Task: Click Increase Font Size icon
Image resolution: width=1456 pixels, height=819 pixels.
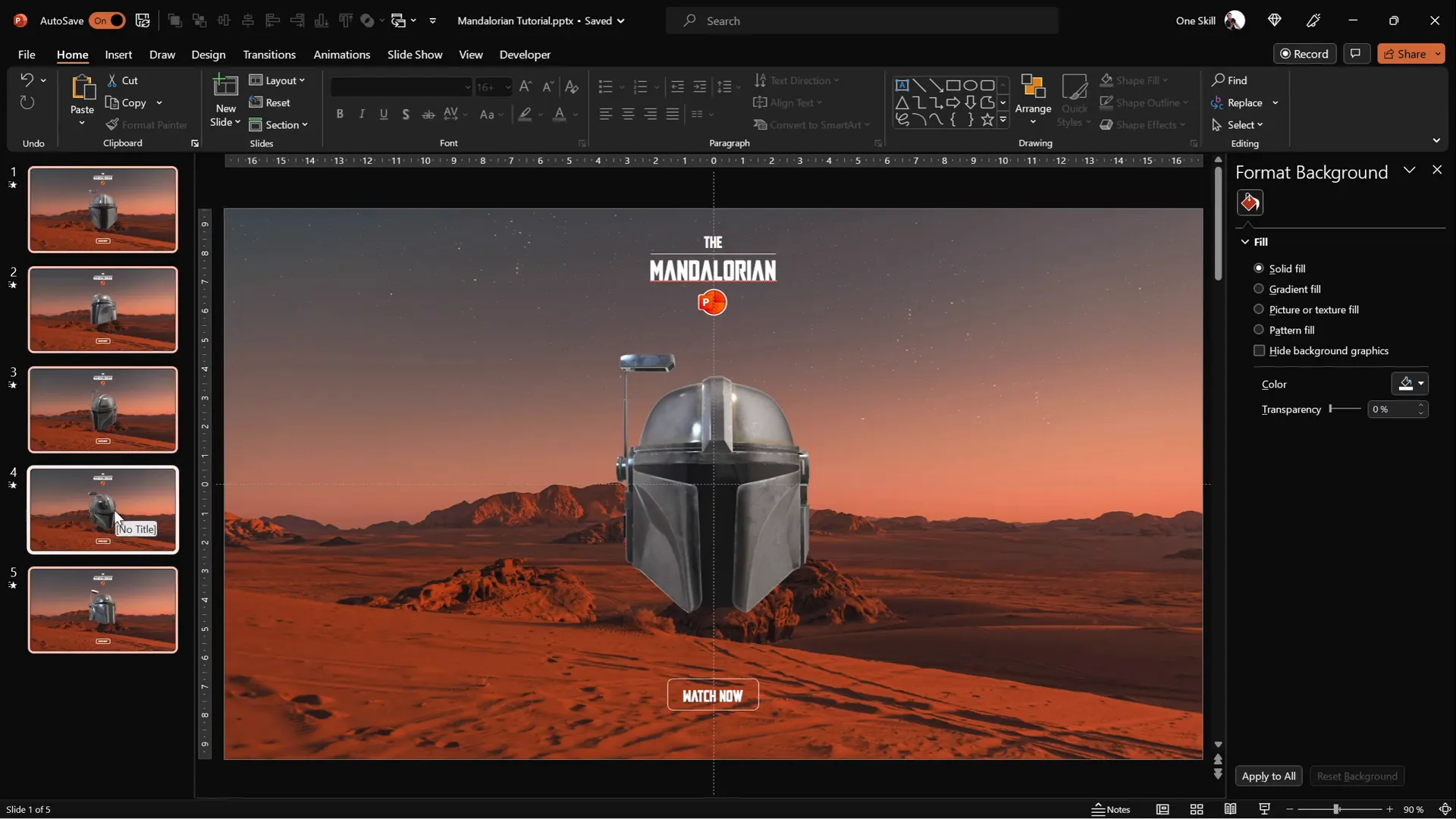Action: pos(525,86)
